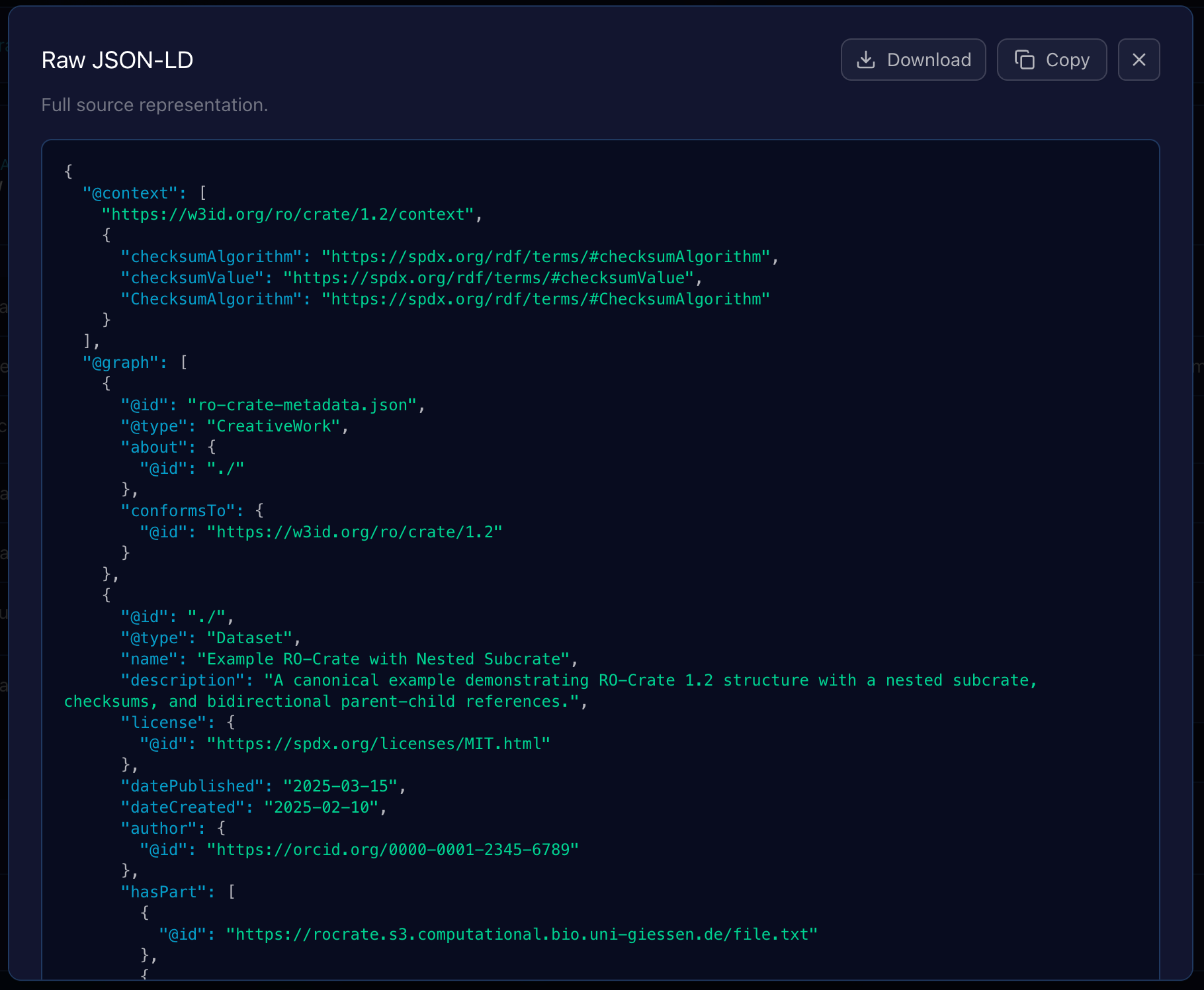1204x990 pixels.
Task: Open the RO-Crate 1.2 context URL
Action: pyautogui.click(x=291, y=214)
